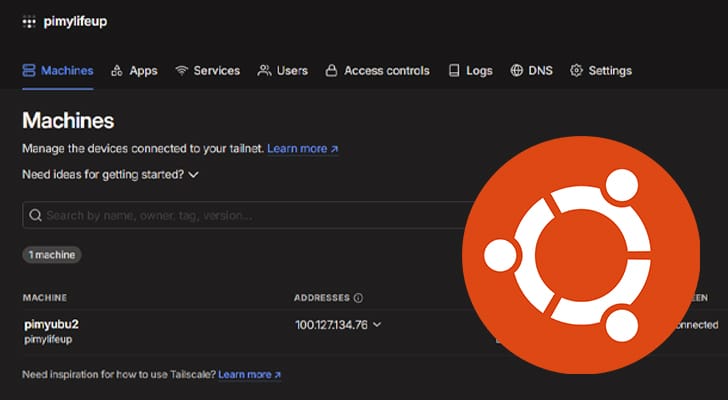Click the Users people icon
728x400 pixels.
click(264, 71)
